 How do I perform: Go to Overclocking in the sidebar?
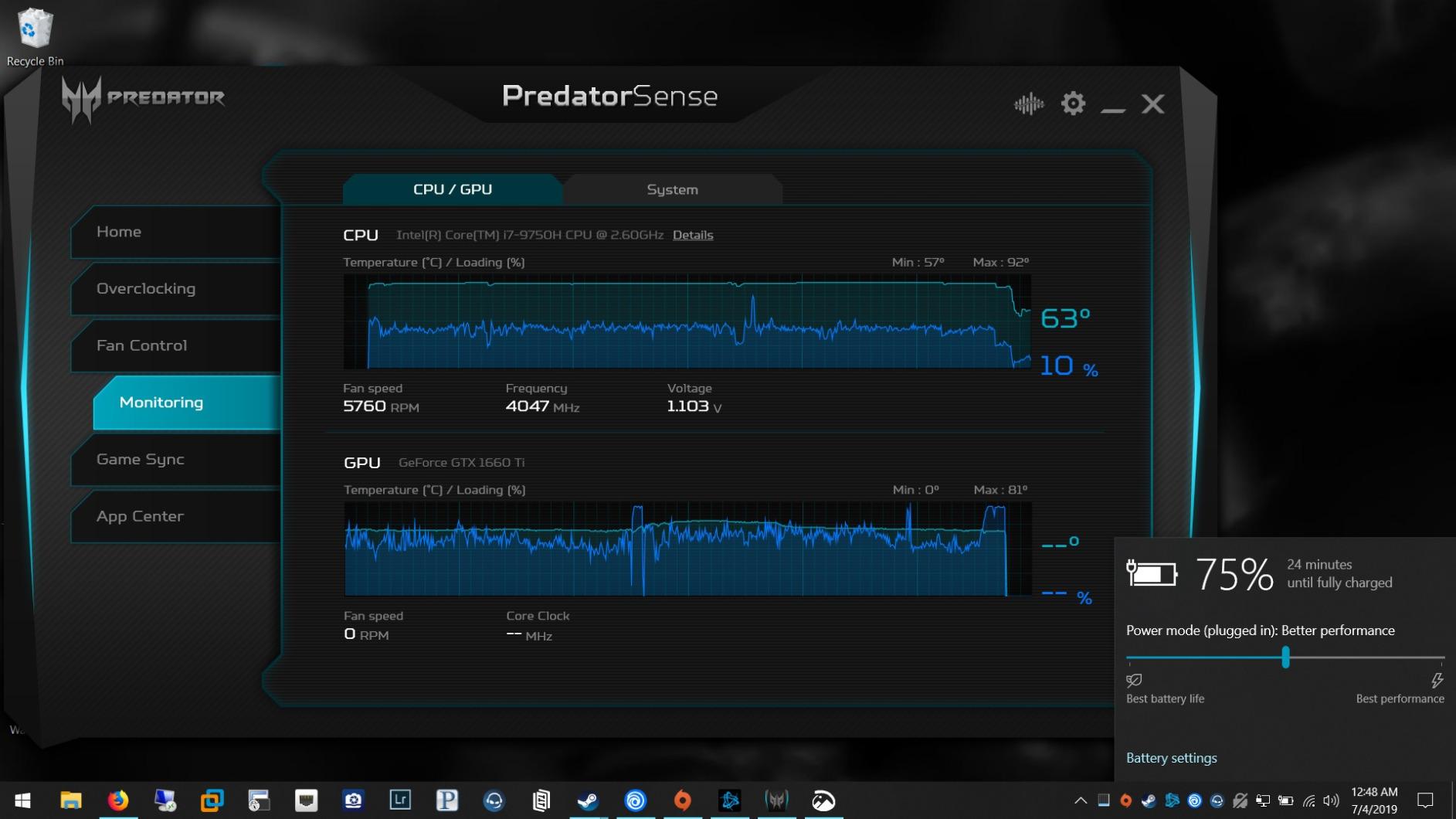[176, 288]
